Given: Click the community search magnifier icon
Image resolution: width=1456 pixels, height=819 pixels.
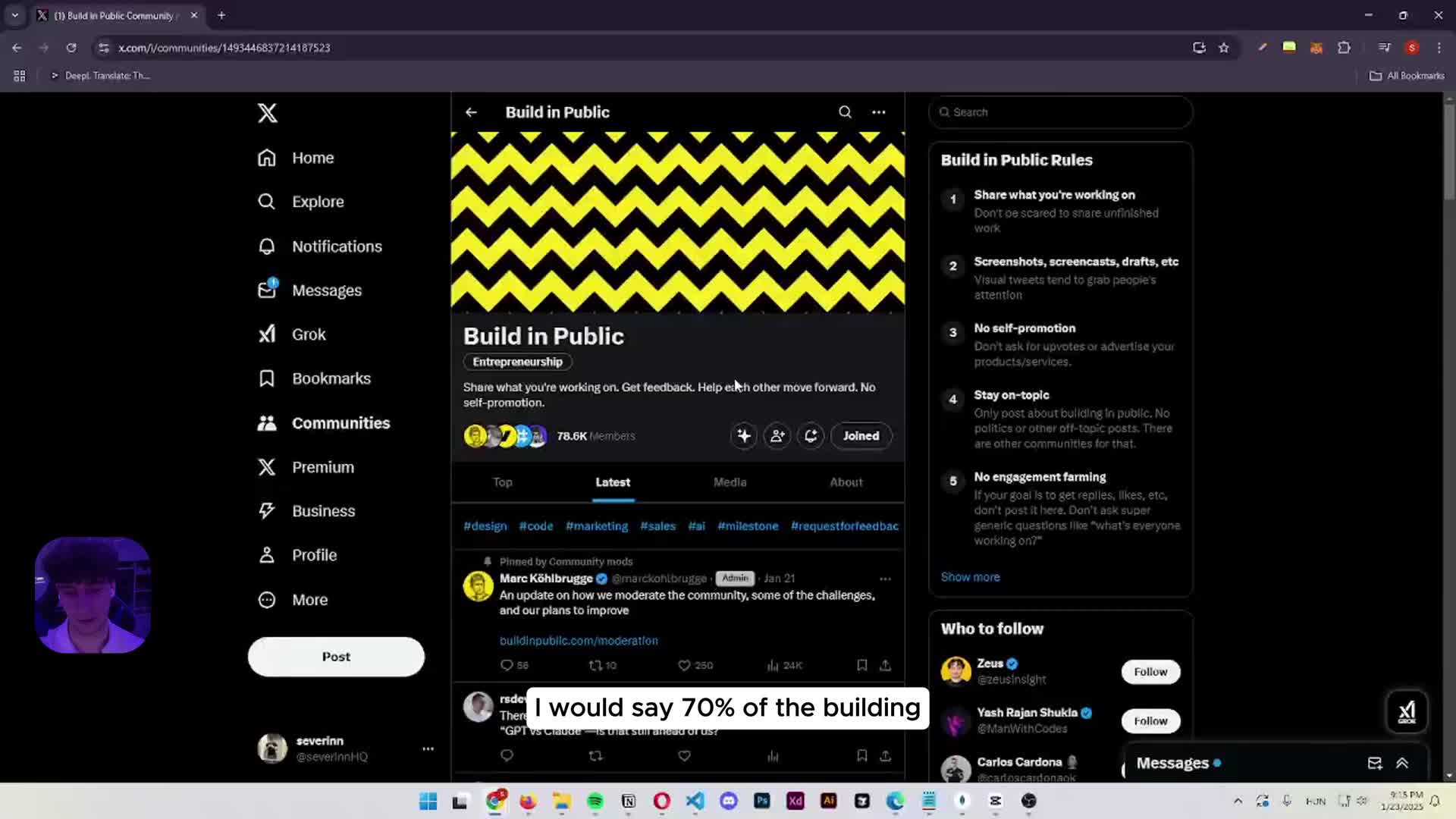Looking at the screenshot, I should (845, 112).
